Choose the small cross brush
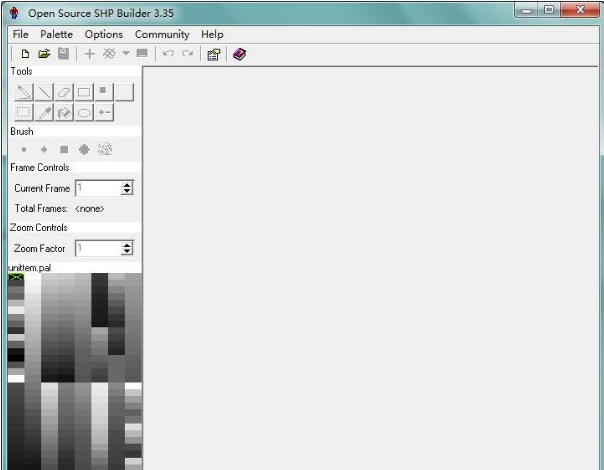Screen dimensions: 604x470 44,149
